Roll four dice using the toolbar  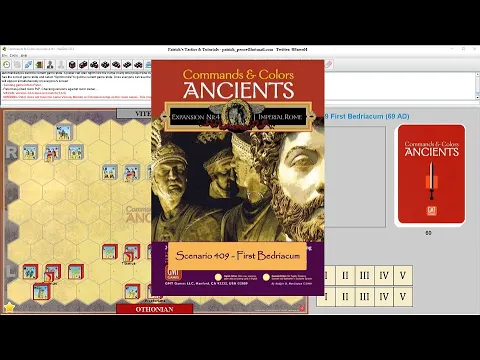tap(105, 65)
